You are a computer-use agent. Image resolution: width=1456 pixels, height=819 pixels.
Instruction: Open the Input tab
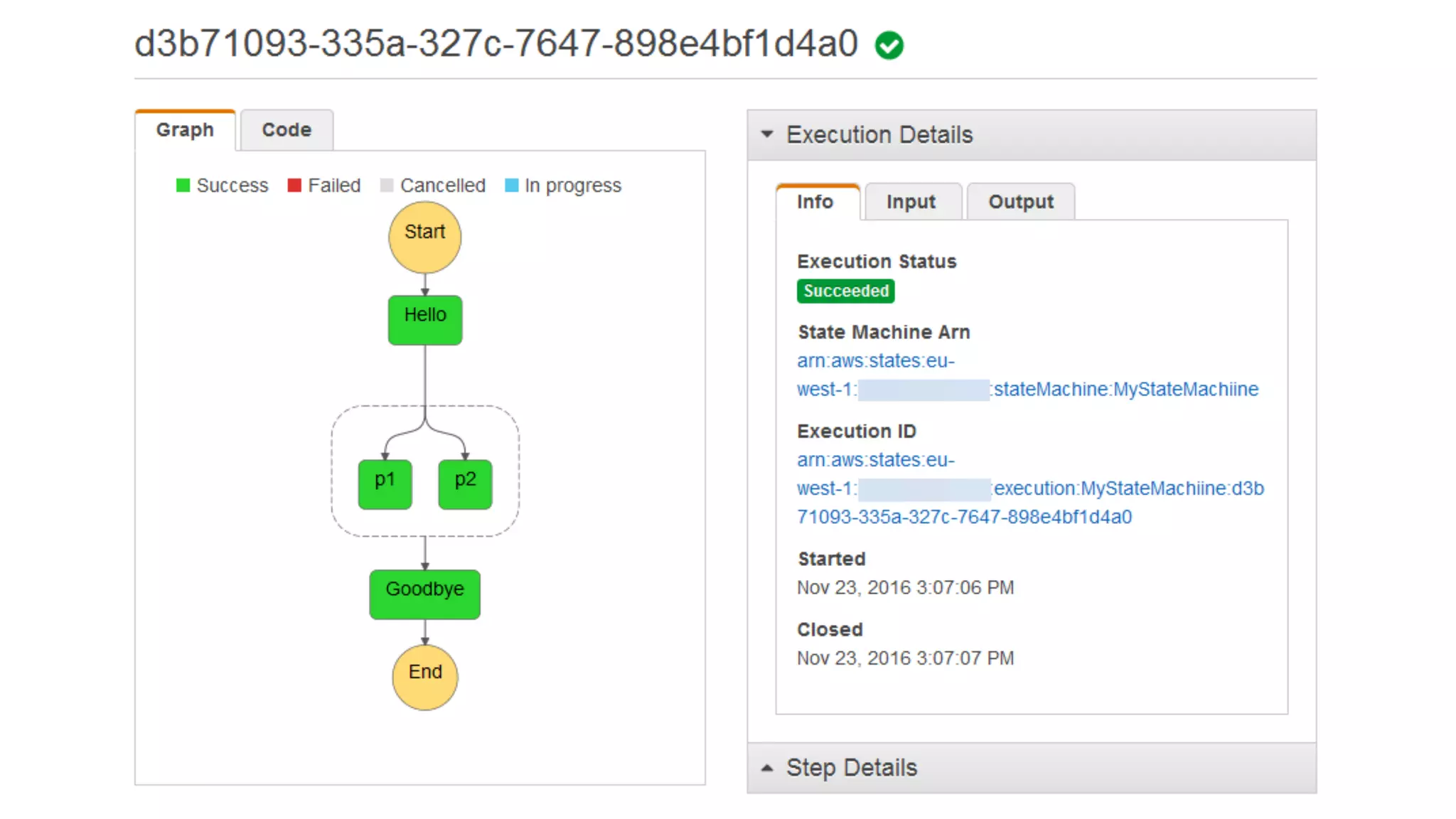point(911,202)
